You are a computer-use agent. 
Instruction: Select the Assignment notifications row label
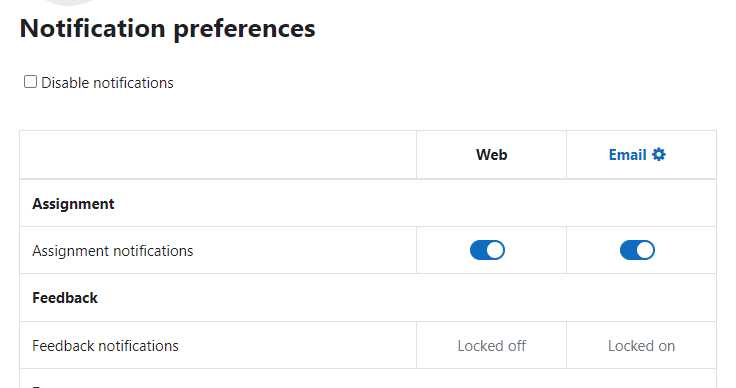click(113, 251)
